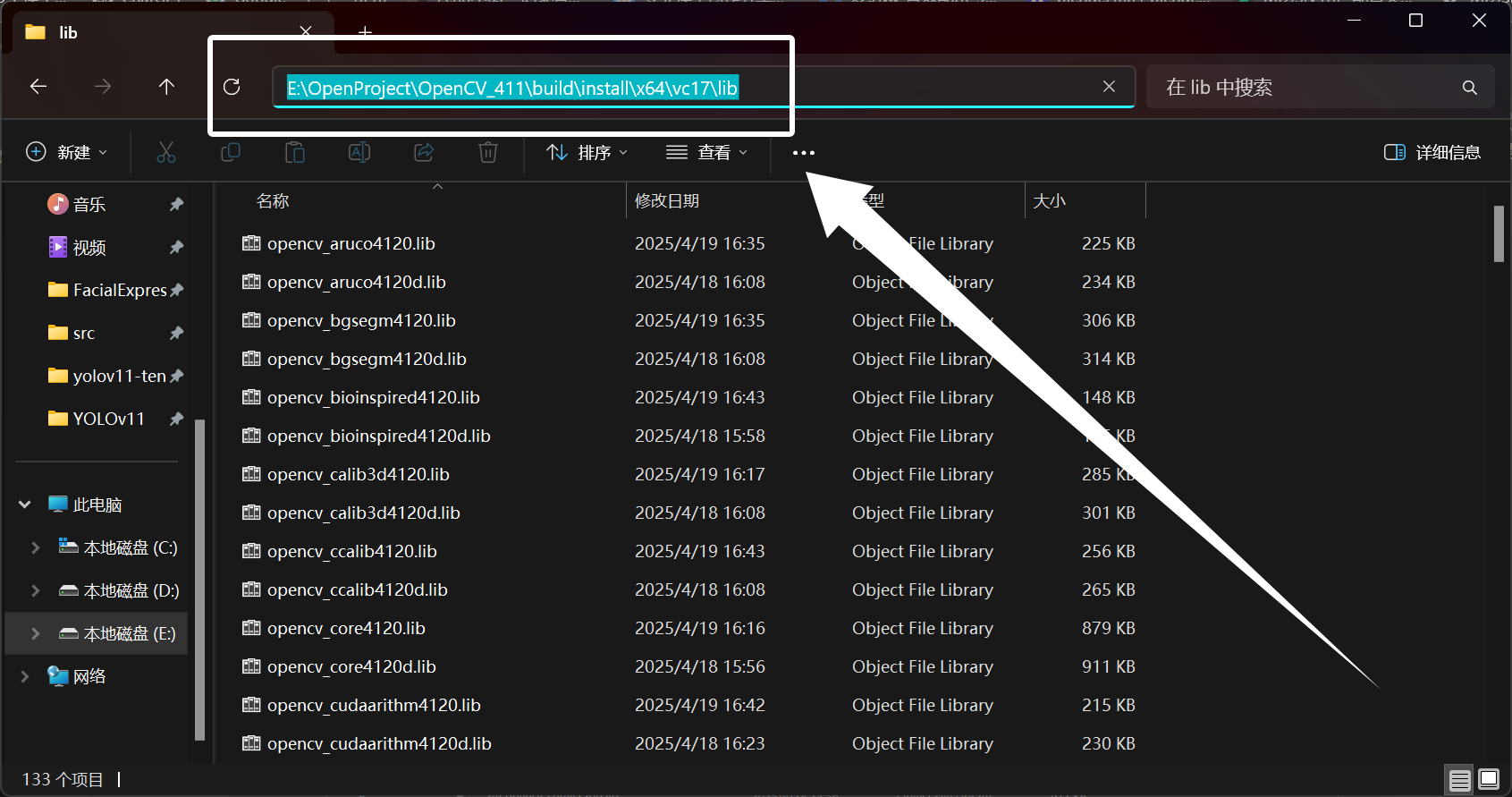Select file opencv_bioinspired4120.lib
1512x797 pixels.
tap(374, 397)
